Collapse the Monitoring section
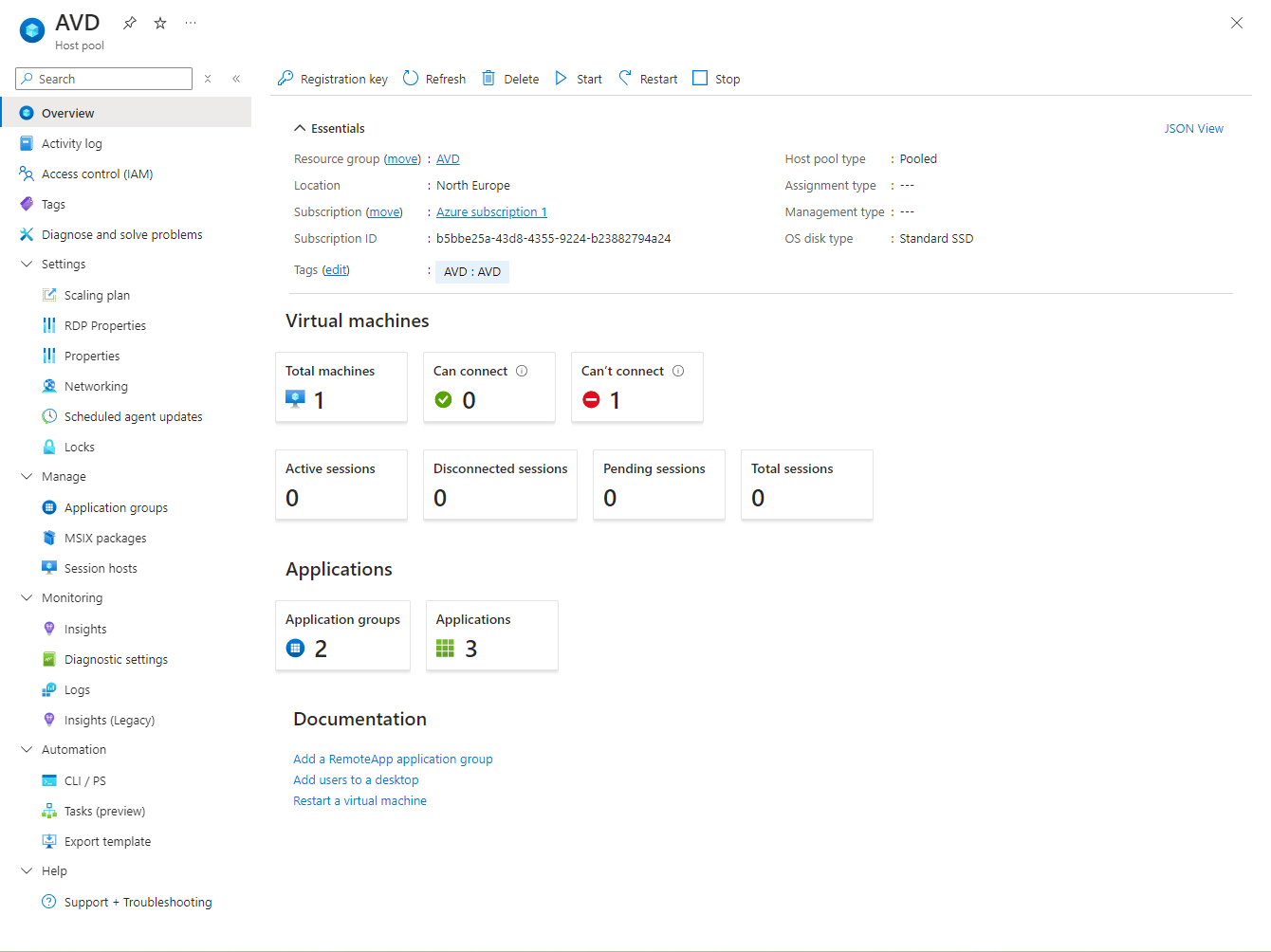 pyautogui.click(x=27, y=598)
